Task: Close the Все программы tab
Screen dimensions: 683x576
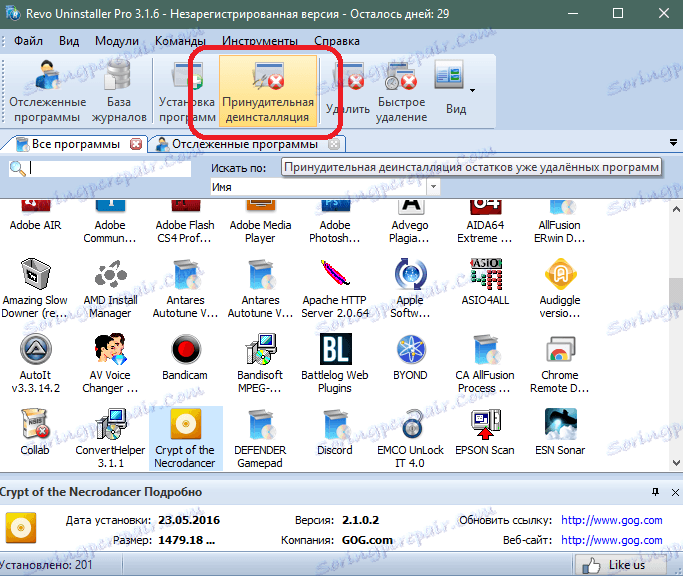Action: [136, 144]
